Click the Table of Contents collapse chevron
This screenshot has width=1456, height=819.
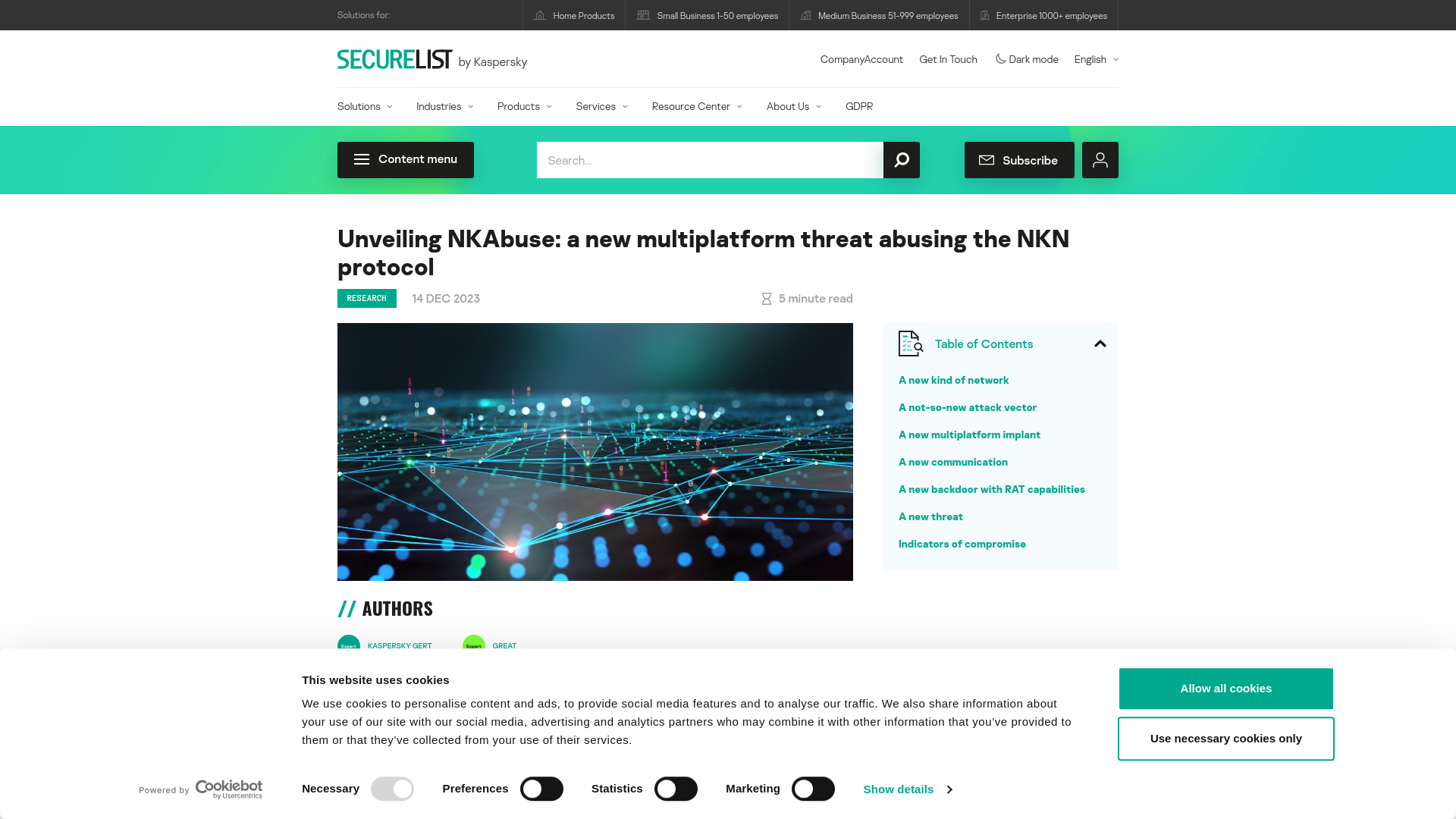click(1100, 344)
